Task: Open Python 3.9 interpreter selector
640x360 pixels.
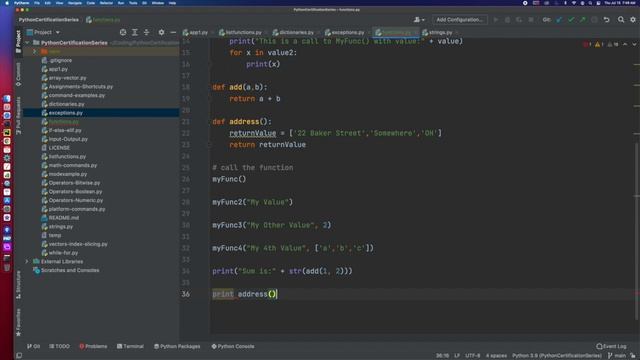Action: coord(557,356)
